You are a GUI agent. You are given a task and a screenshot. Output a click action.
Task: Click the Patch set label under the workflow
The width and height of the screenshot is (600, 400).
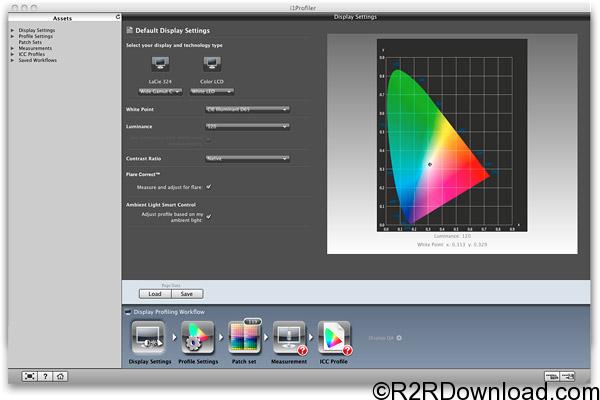click(x=244, y=361)
